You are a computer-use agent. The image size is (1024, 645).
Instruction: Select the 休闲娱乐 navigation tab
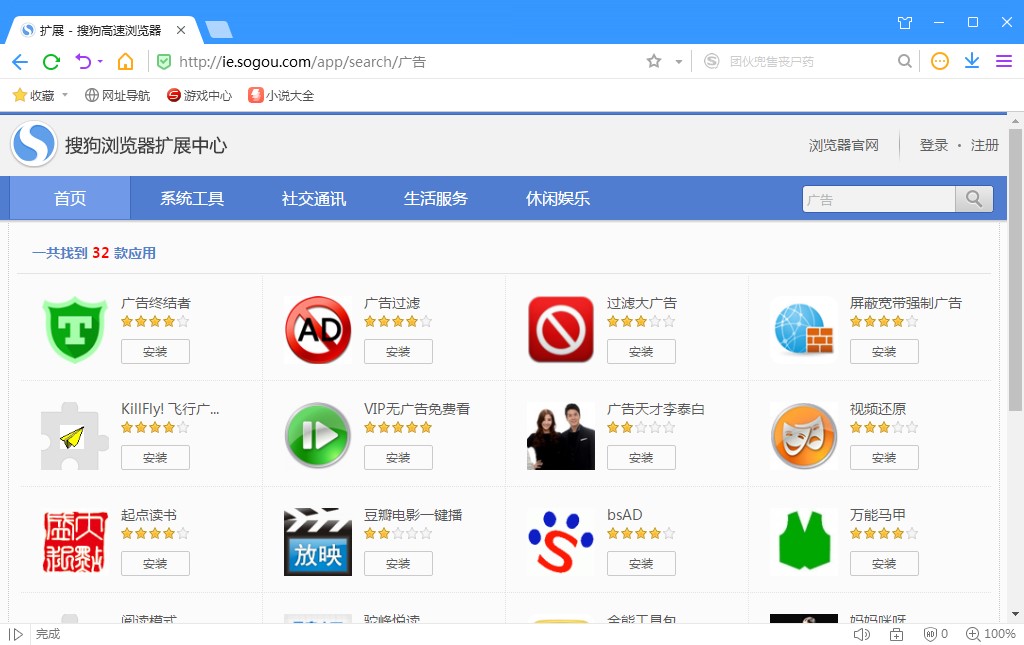[x=558, y=198]
